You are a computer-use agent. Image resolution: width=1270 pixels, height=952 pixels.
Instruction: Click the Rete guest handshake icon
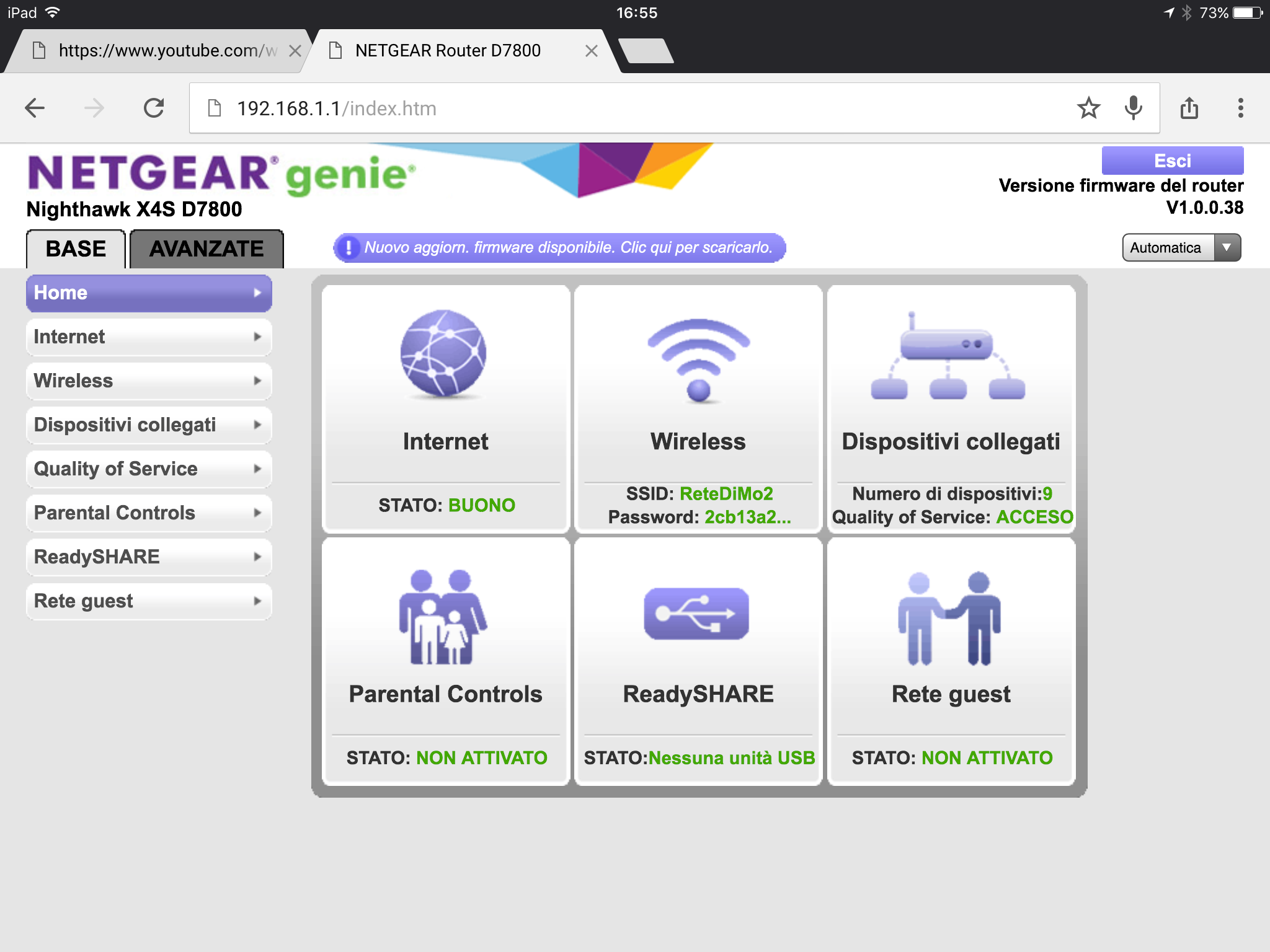[949, 619]
